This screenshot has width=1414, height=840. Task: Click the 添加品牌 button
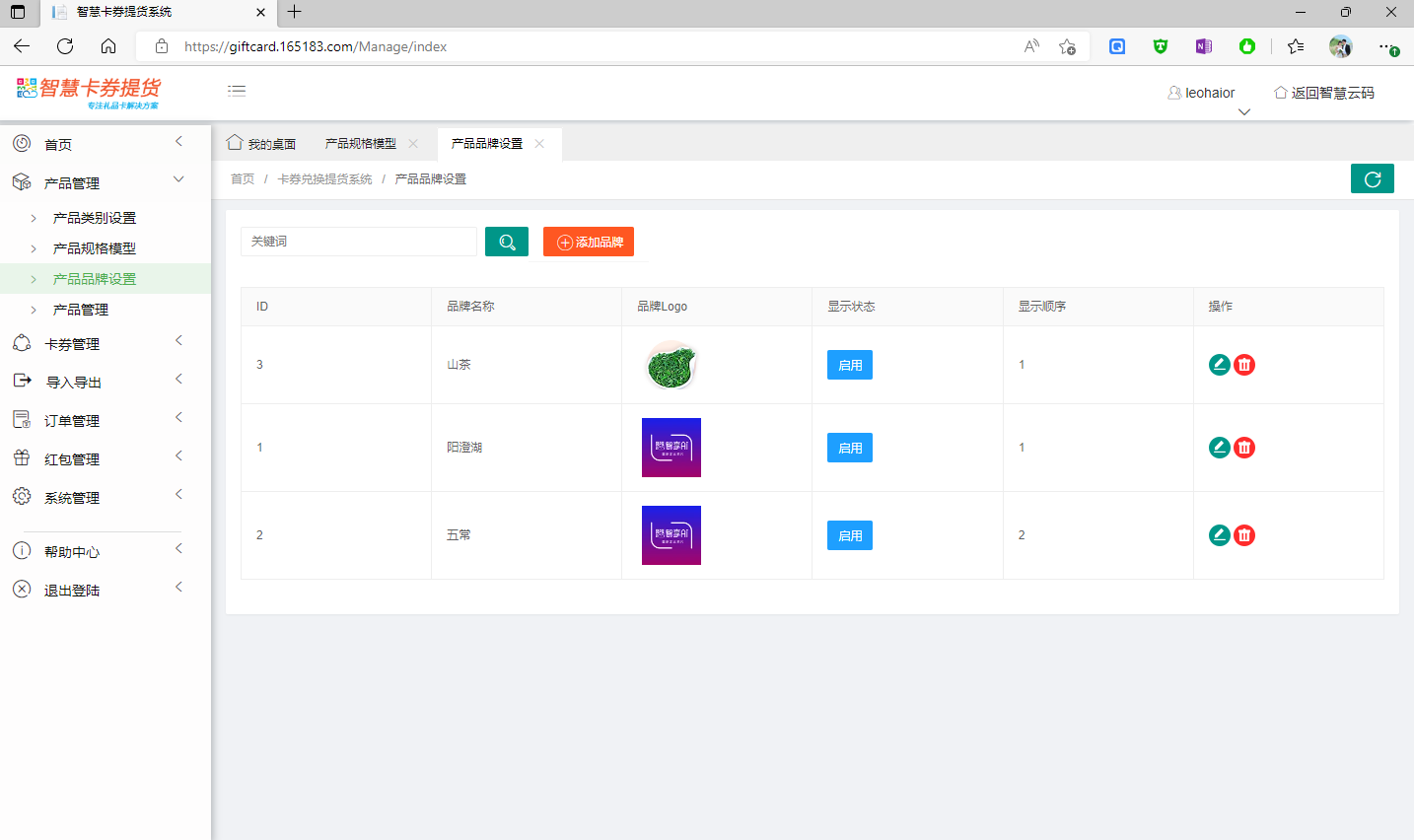pos(589,242)
